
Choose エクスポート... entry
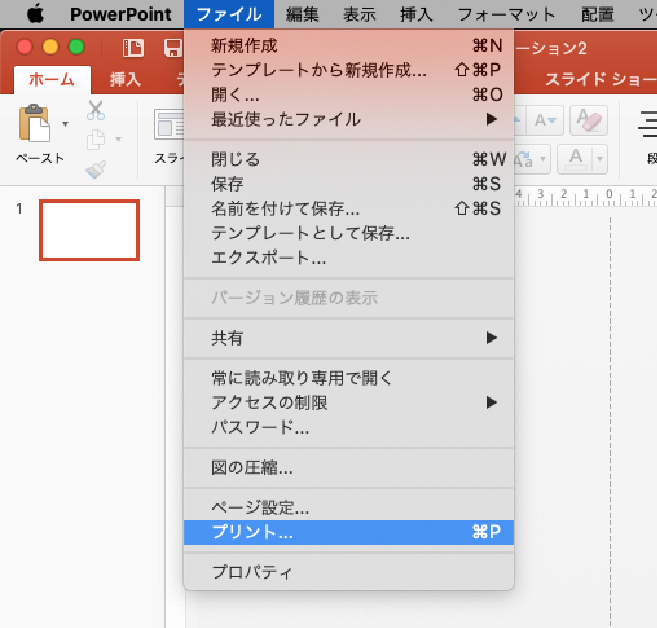tap(349, 258)
